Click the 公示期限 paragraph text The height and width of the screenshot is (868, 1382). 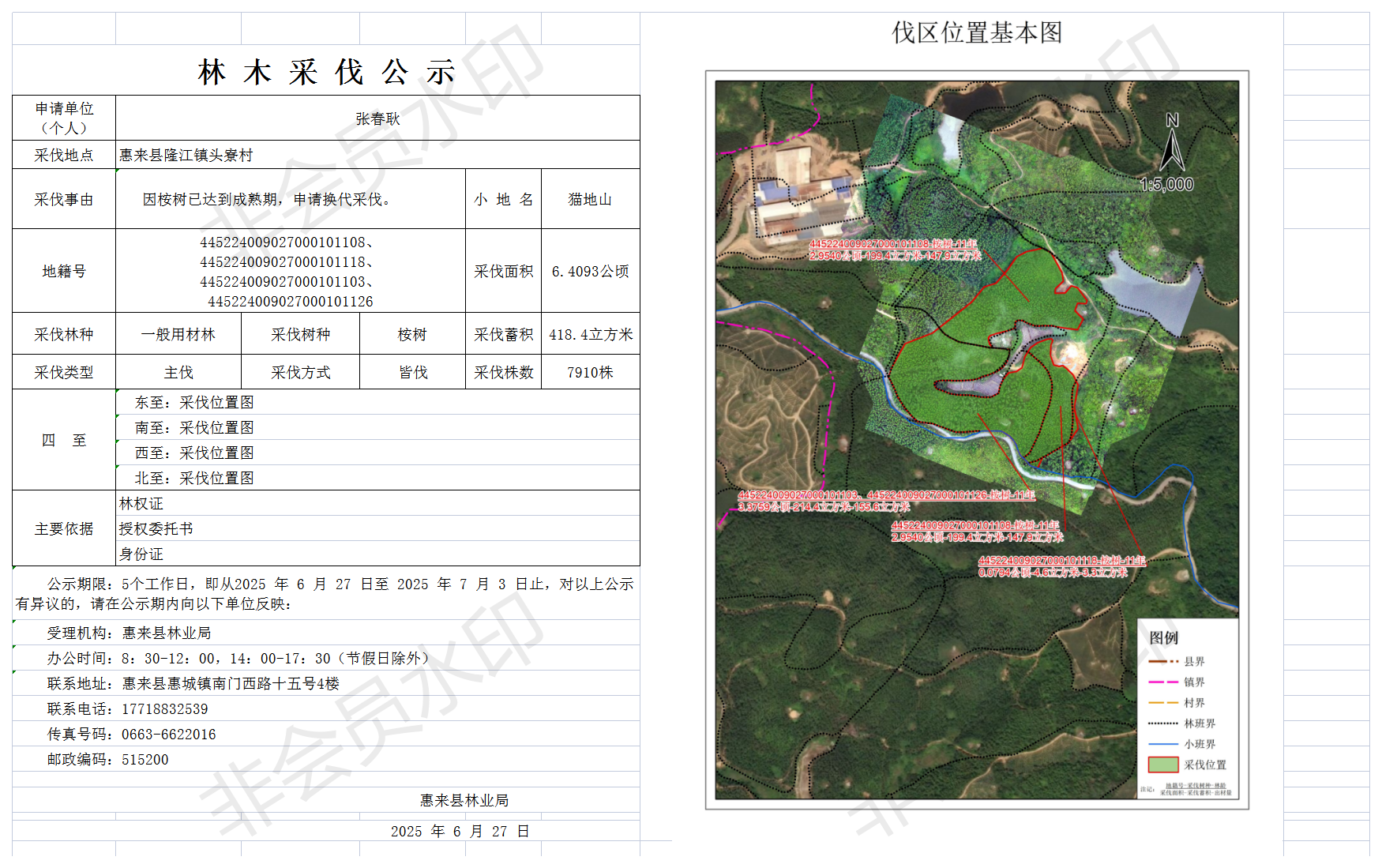click(x=326, y=594)
